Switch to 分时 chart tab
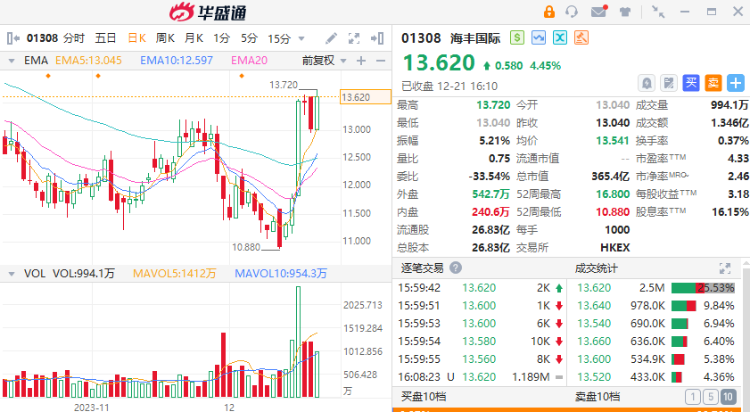Image resolution: width=750 pixels, height=412 pixels. coord(74,38)
